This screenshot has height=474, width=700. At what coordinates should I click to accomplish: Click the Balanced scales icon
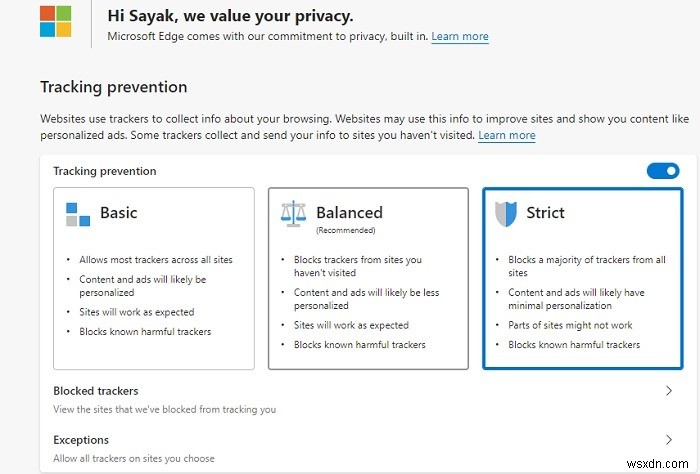click(x=294, y=215)
